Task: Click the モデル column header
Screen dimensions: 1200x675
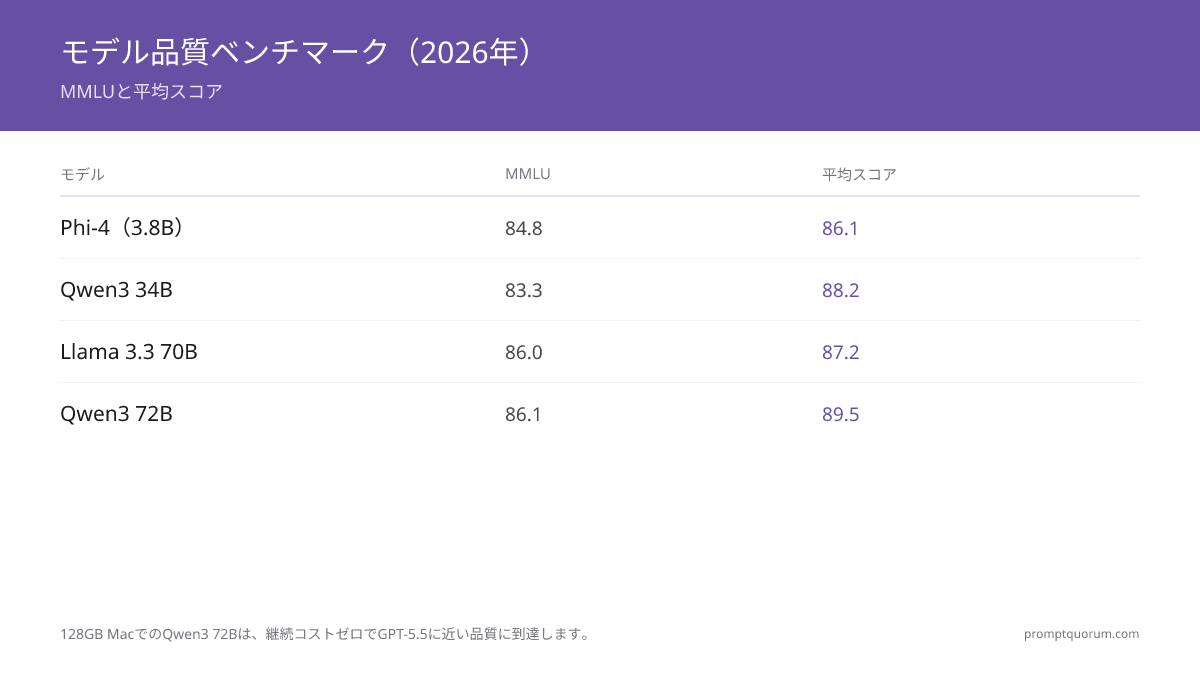Action: 82,174
